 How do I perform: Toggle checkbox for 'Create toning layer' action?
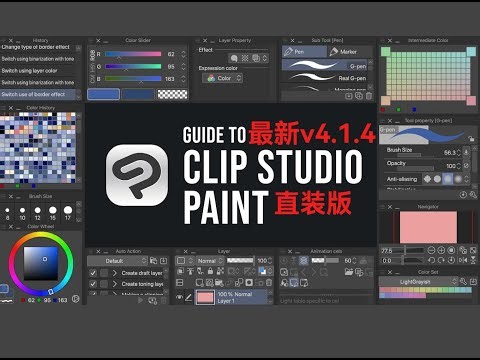tap(93, 284)
